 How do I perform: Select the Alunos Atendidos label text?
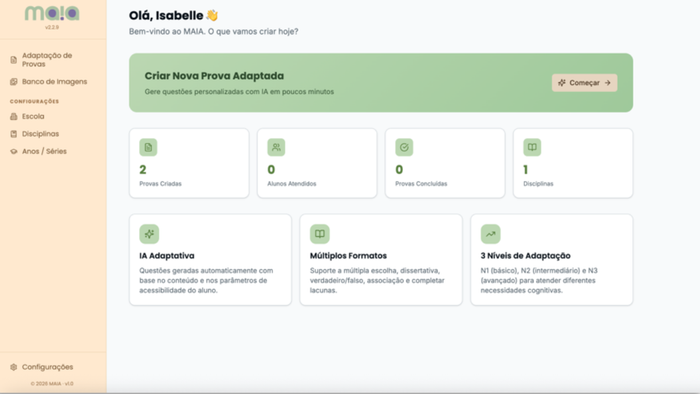[292, 184]
